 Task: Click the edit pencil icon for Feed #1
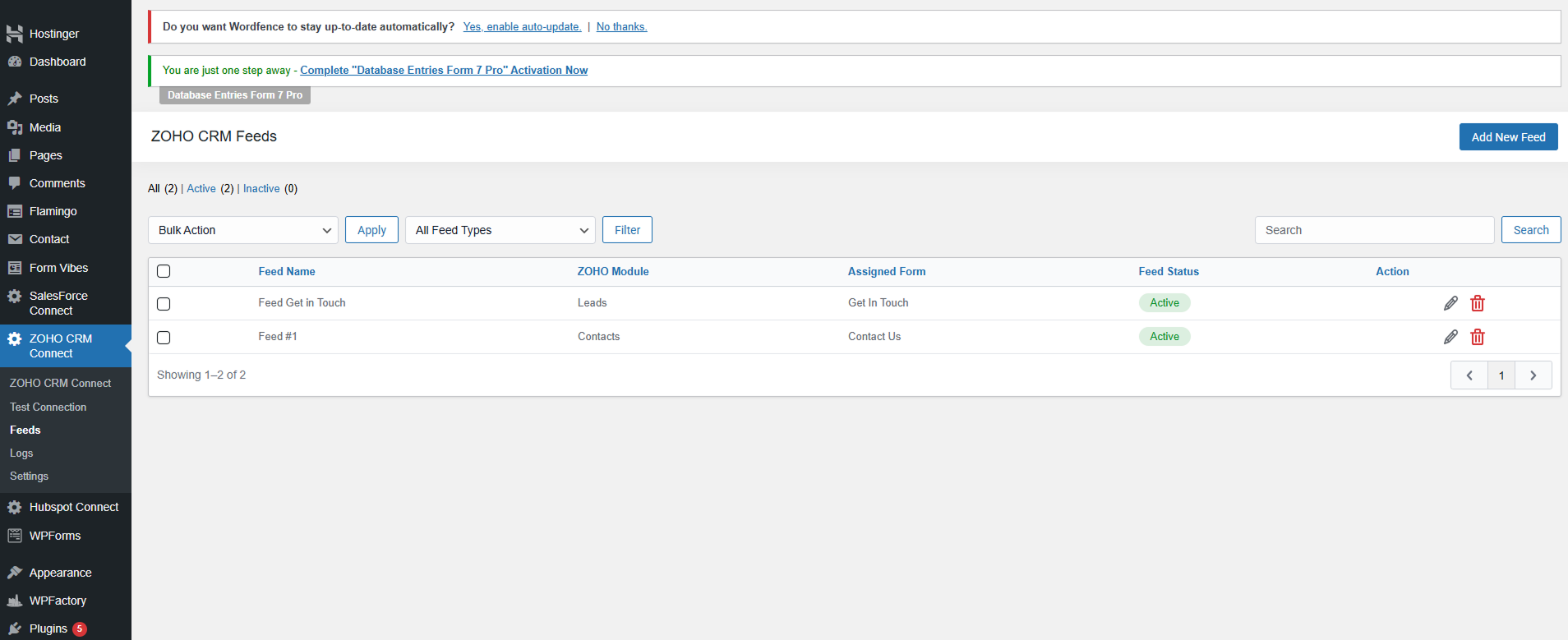(x=1450, y=337)
